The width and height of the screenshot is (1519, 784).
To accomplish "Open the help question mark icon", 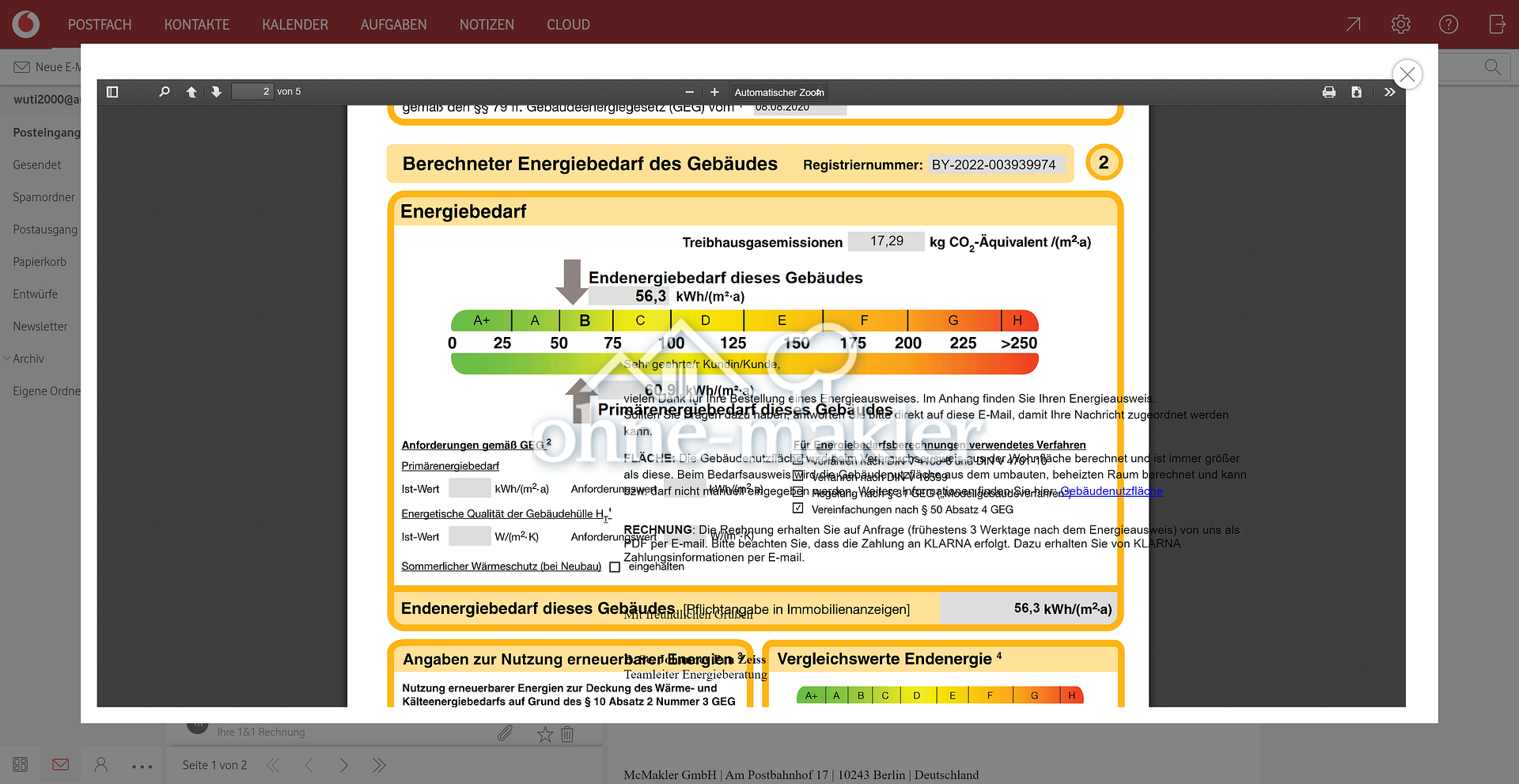I will point(1449,25).
